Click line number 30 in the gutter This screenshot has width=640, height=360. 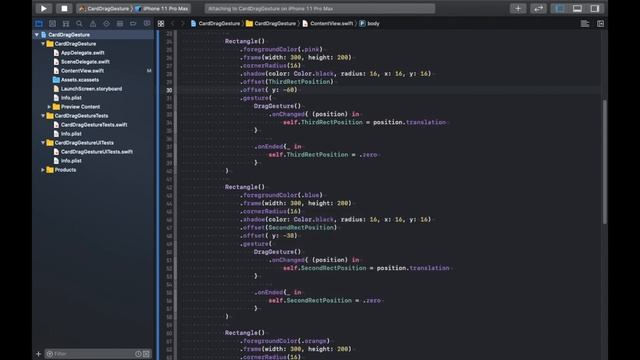169,90
